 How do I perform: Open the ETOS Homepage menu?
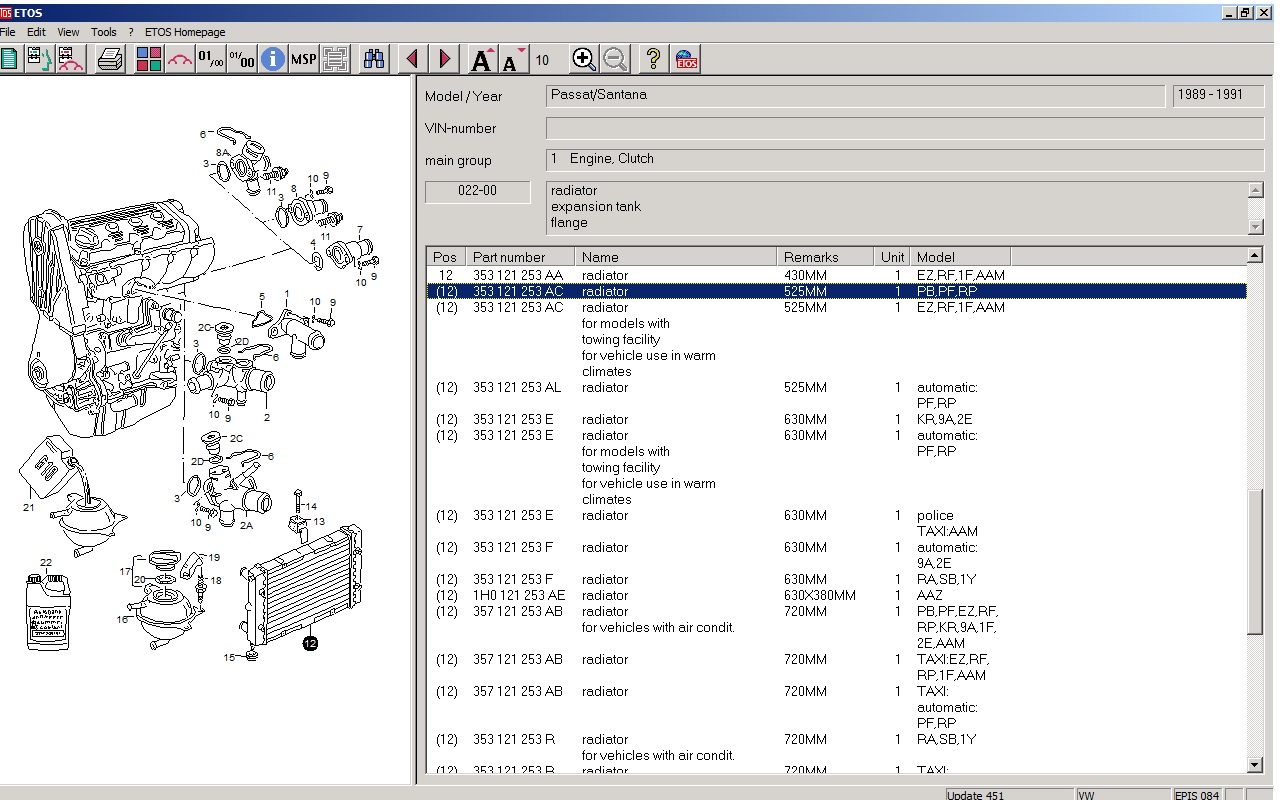pyautogui.click(x=185, y=32)
